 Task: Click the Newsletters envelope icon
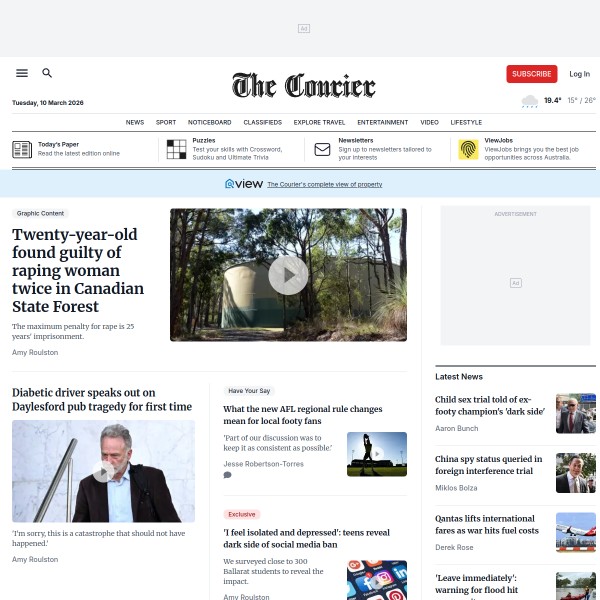(322, 149)
